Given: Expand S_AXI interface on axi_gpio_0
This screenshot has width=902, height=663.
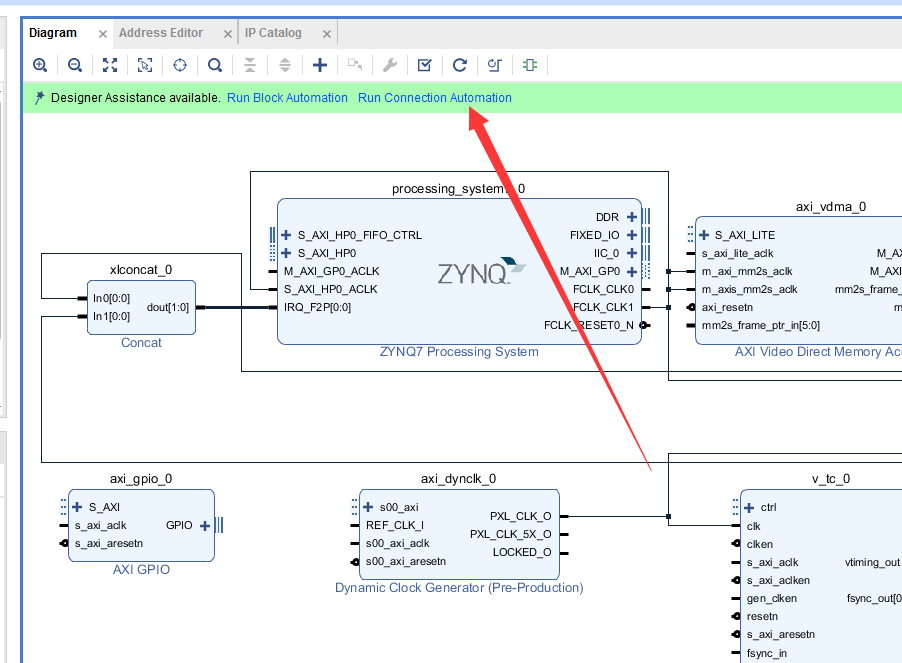Looking at the screenshot, I should click(77, 507).
